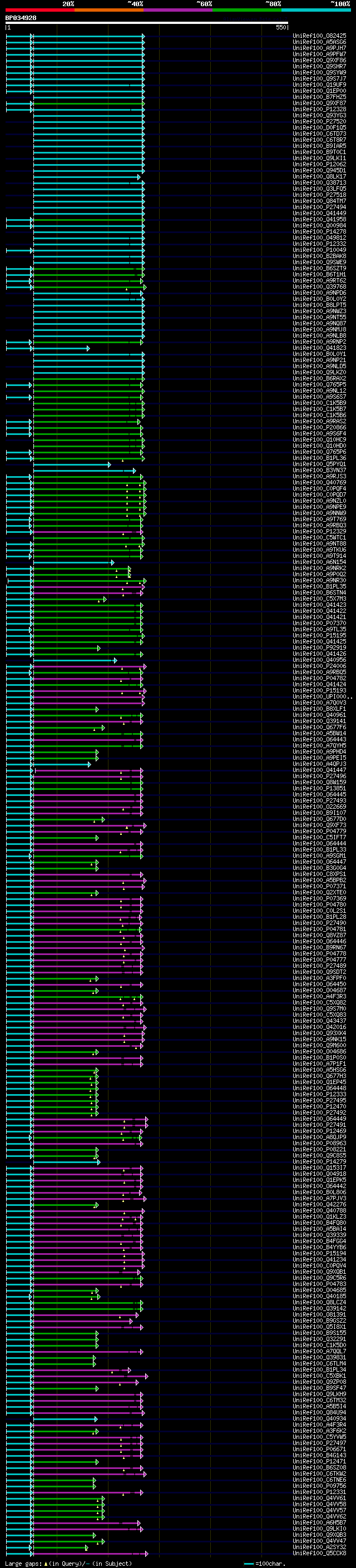Click hit label UniRef100_P27497
This screenshot has width=356, height=1568.
click(319, 1443)
